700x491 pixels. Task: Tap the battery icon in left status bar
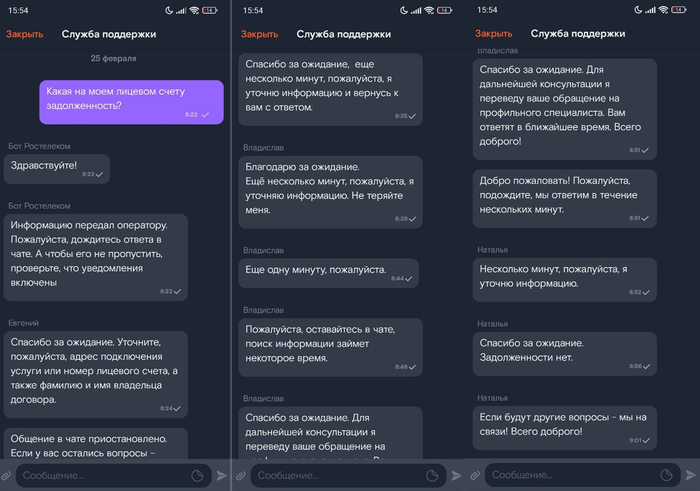coord(209,10)
